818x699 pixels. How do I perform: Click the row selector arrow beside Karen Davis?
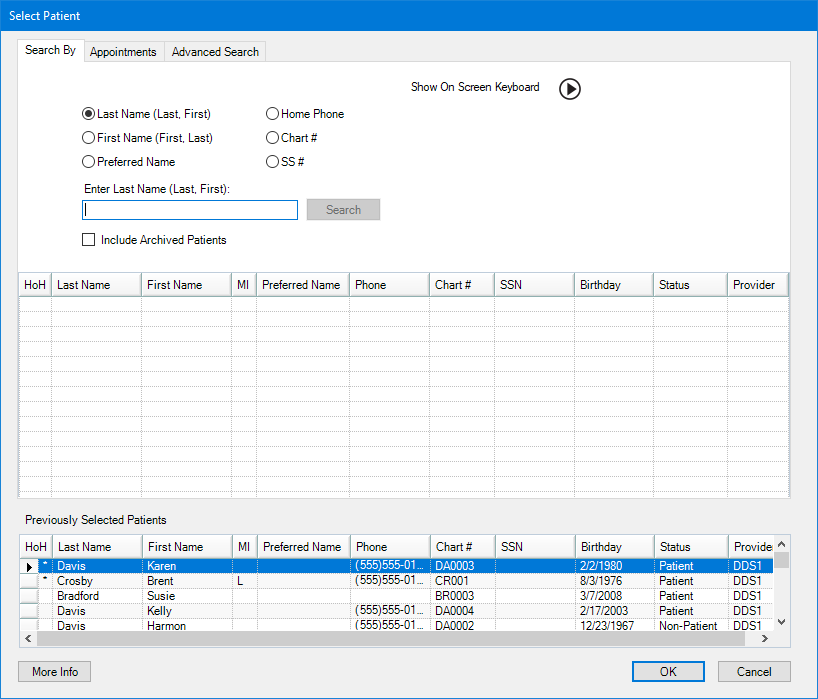click(29, 566)
